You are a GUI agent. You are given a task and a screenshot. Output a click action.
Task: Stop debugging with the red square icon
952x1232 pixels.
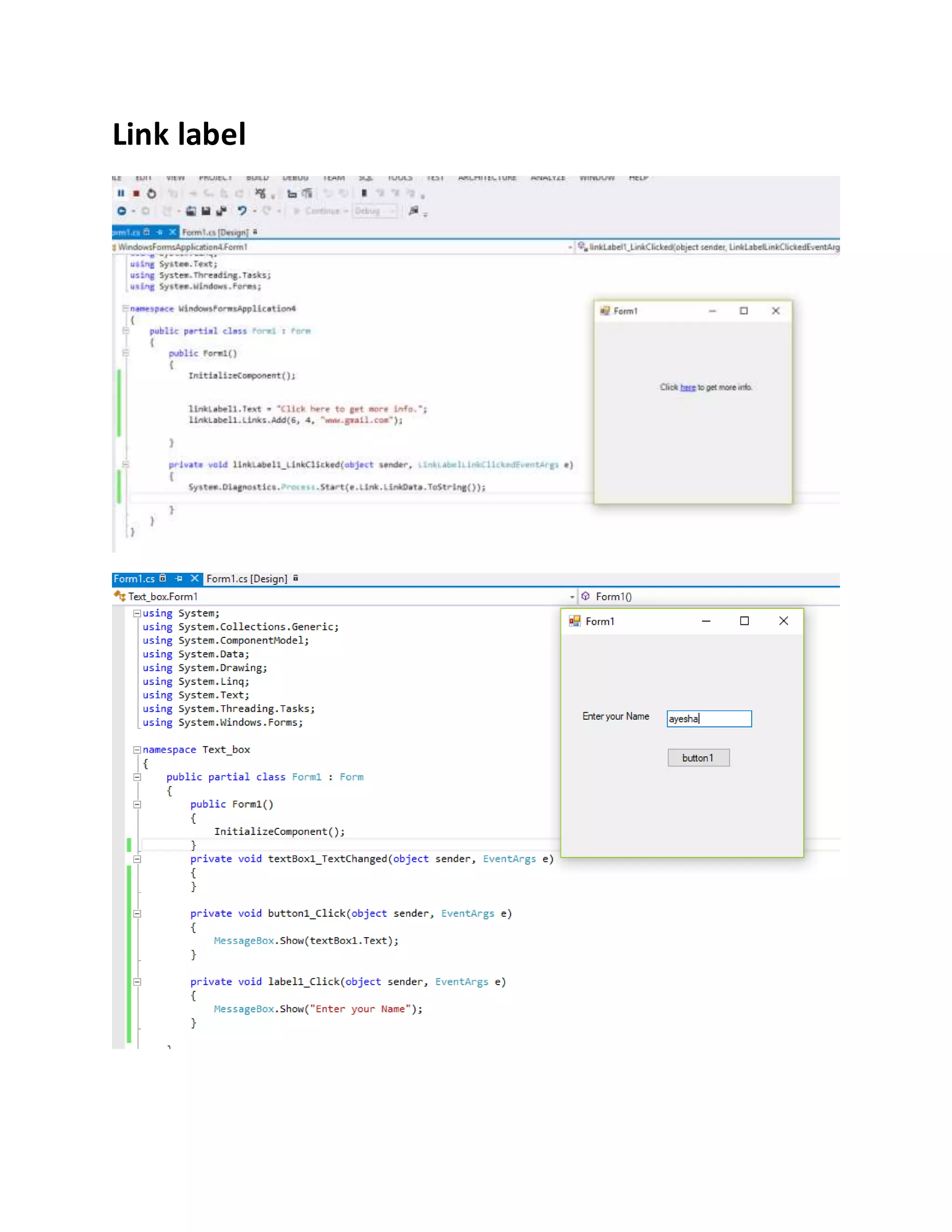coord(136,193)
